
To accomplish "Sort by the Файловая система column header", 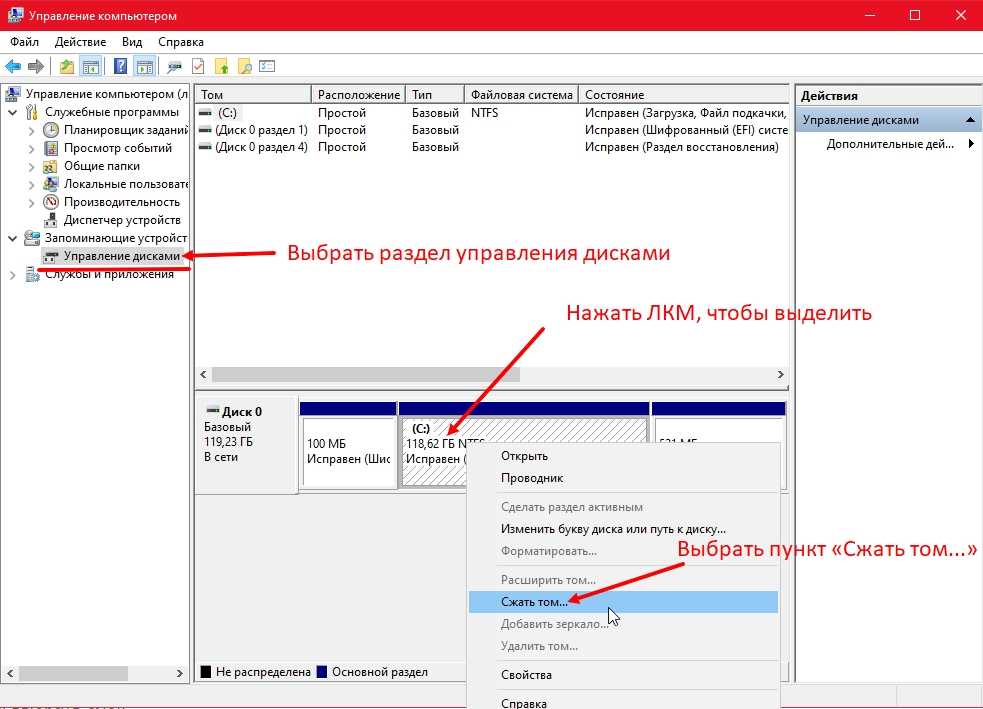I will [520, 94].
